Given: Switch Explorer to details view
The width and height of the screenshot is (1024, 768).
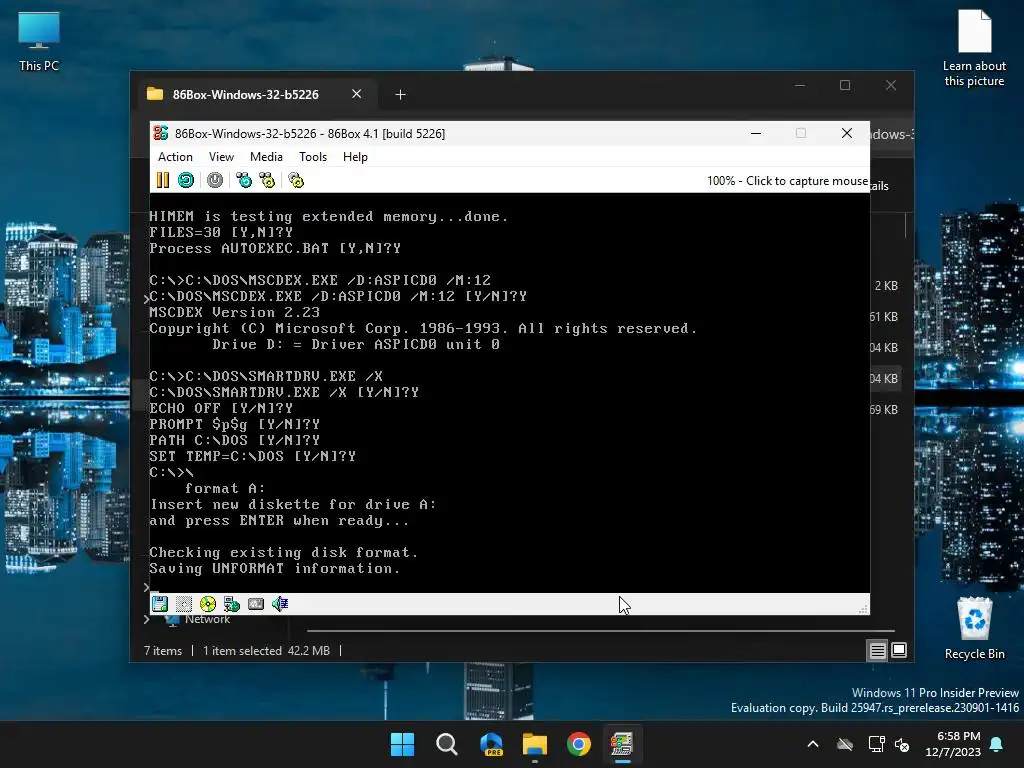Looking at the screenshot, I should 877,650.
